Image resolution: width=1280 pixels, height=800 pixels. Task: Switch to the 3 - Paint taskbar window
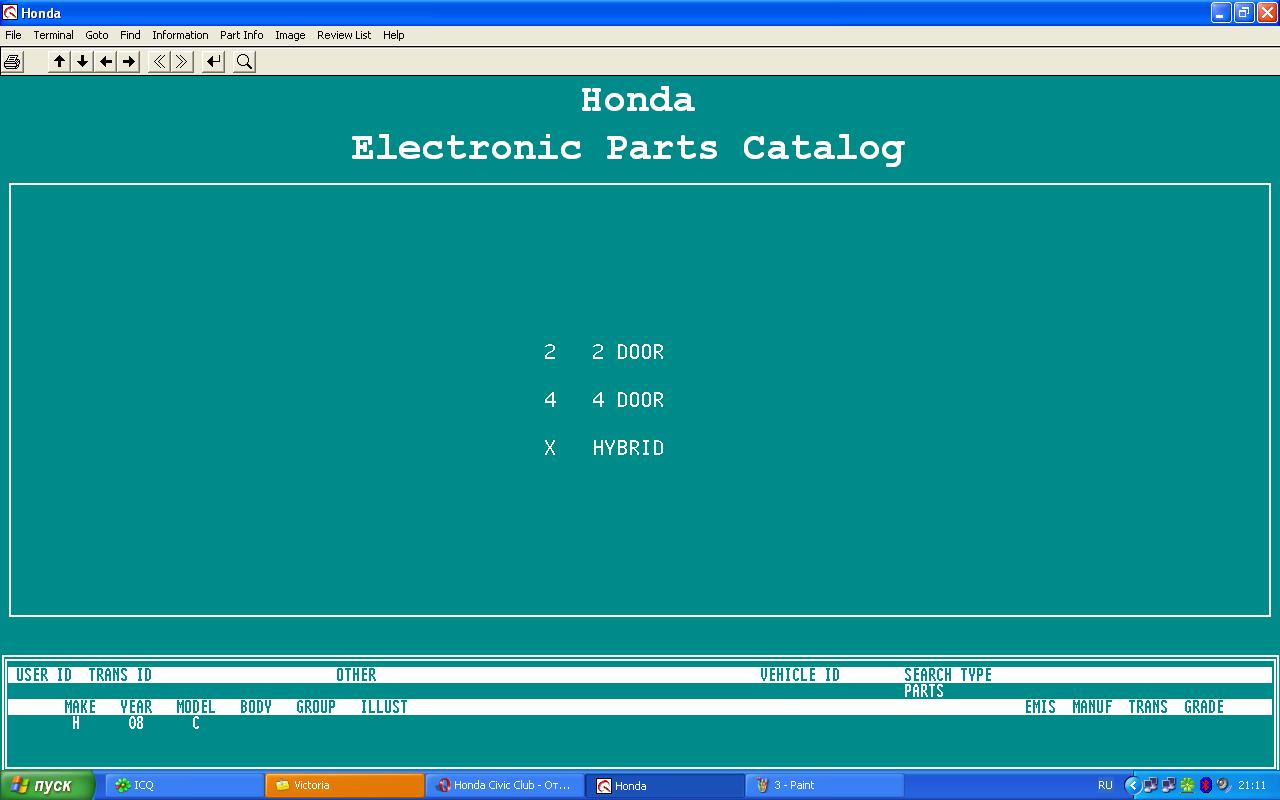[824, 785]
